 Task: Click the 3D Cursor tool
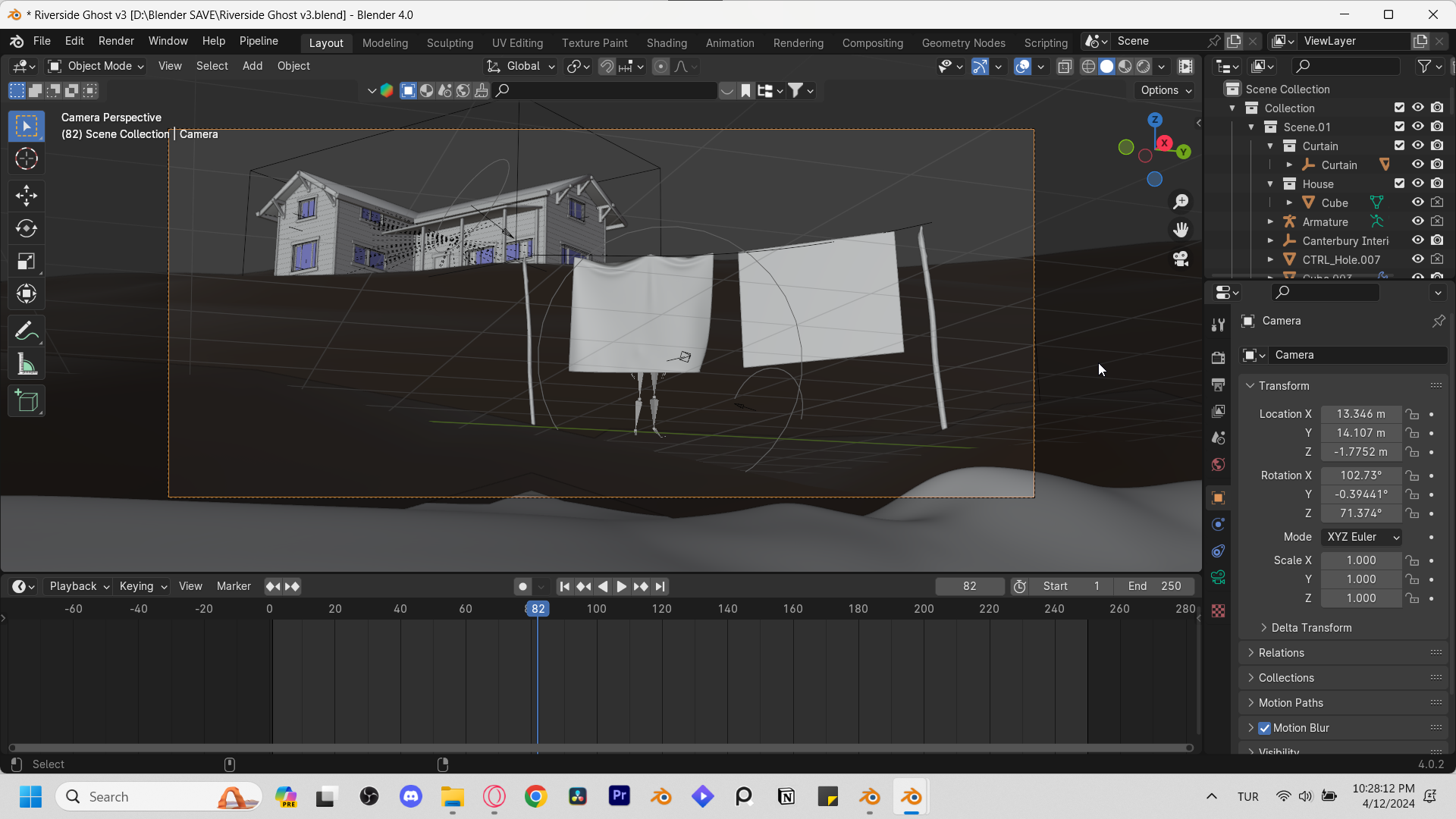click(x=27, y=159)
